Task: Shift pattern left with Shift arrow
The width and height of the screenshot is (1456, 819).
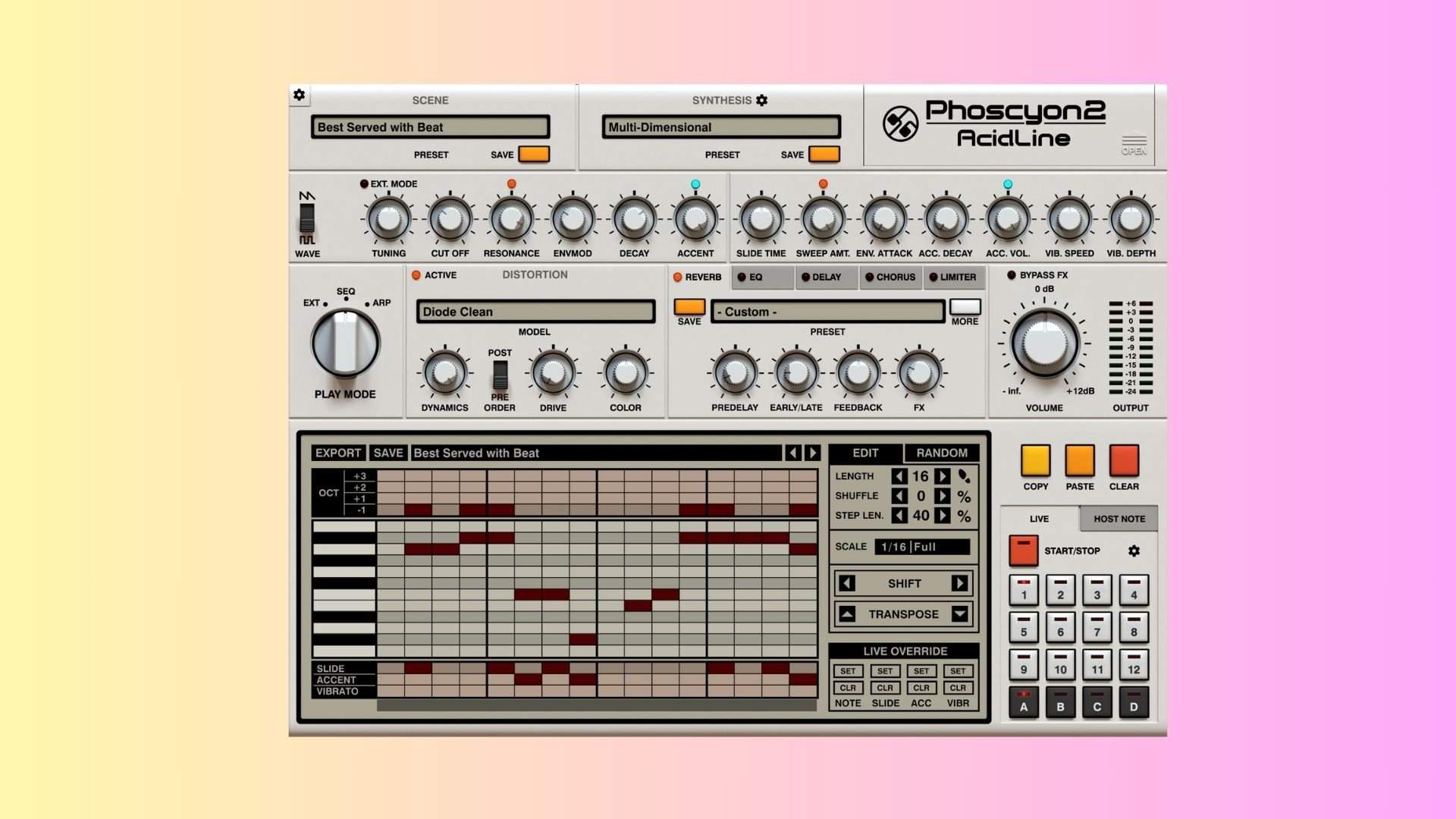Action: pyautogui.click(x=848, y=583)
